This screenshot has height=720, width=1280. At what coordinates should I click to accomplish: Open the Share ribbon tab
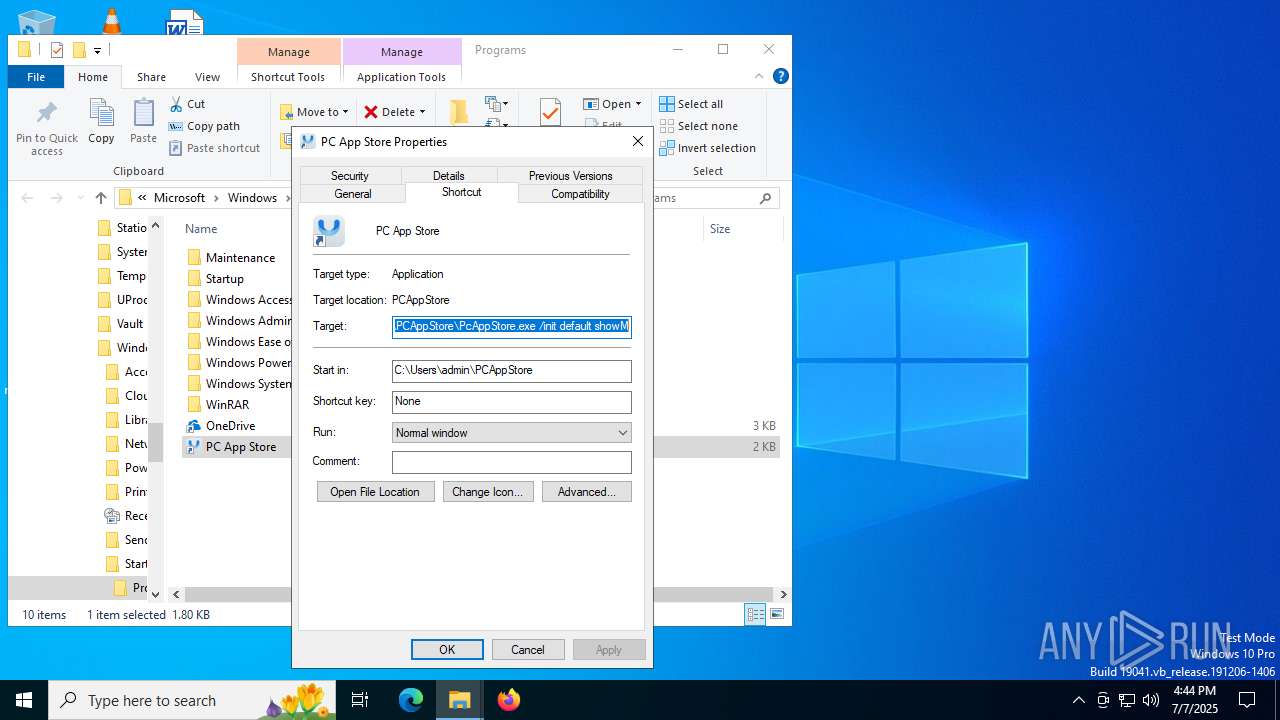coord(152,77)
